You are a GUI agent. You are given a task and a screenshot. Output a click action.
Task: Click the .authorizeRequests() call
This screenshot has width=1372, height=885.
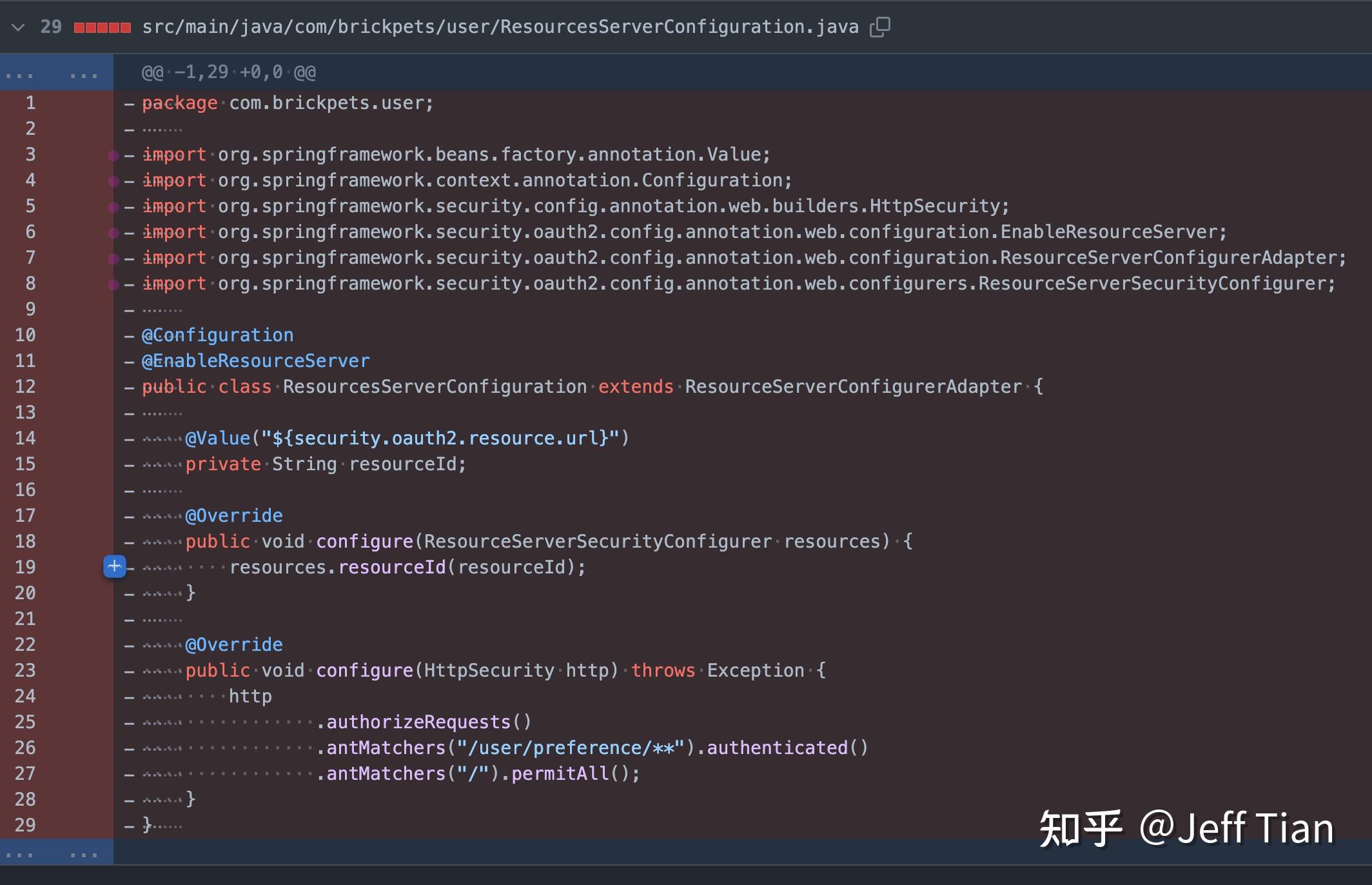(x=424, y=722)
